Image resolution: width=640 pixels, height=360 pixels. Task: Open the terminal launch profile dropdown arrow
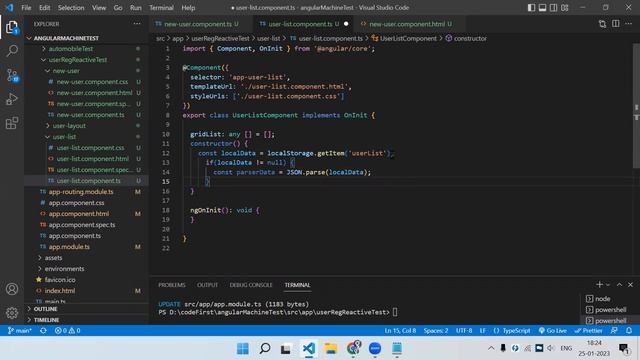tap(608, 285)
